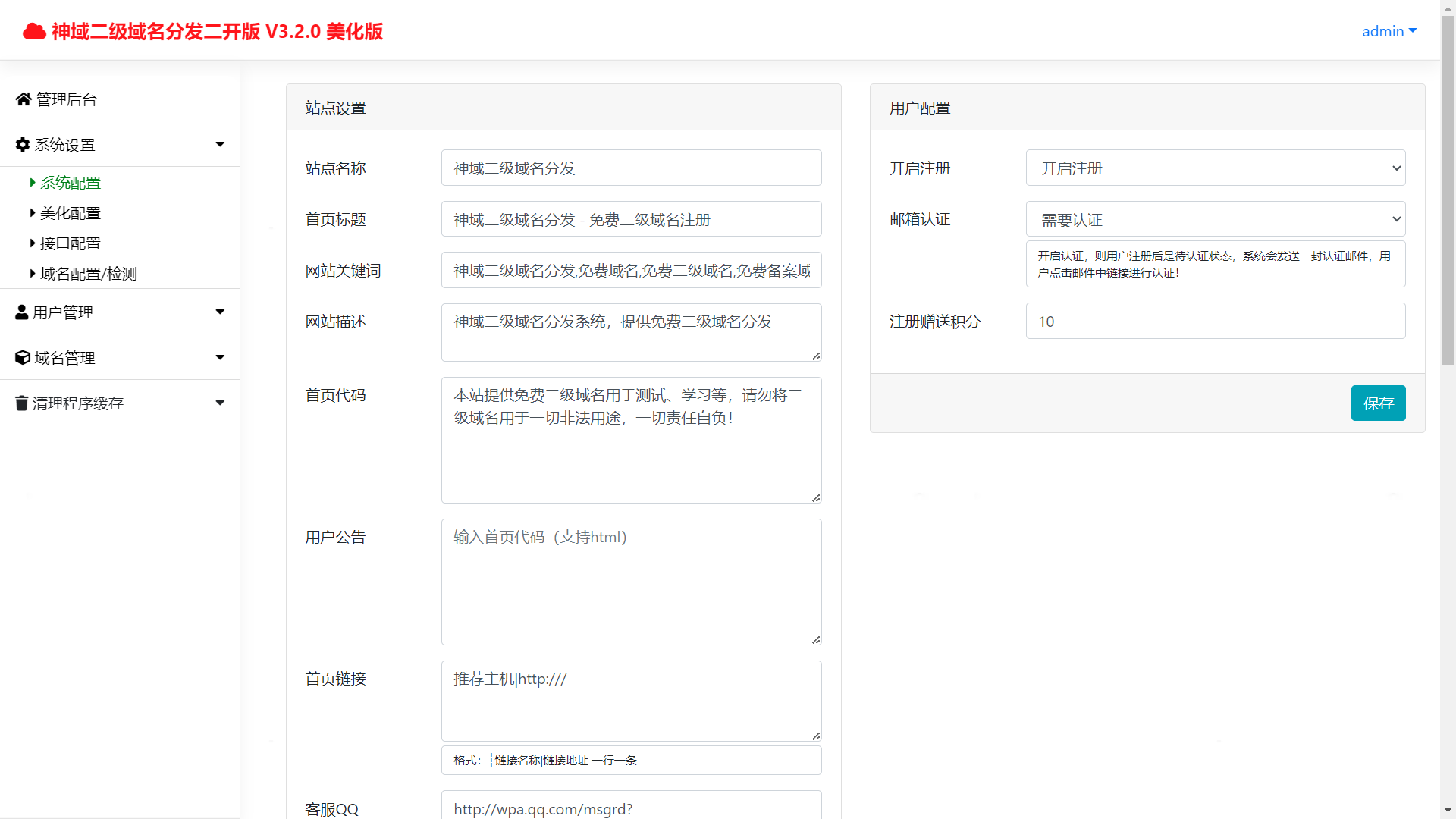
Task: Open the 美化配置 submenu item
Action: [x=70, y=213]
